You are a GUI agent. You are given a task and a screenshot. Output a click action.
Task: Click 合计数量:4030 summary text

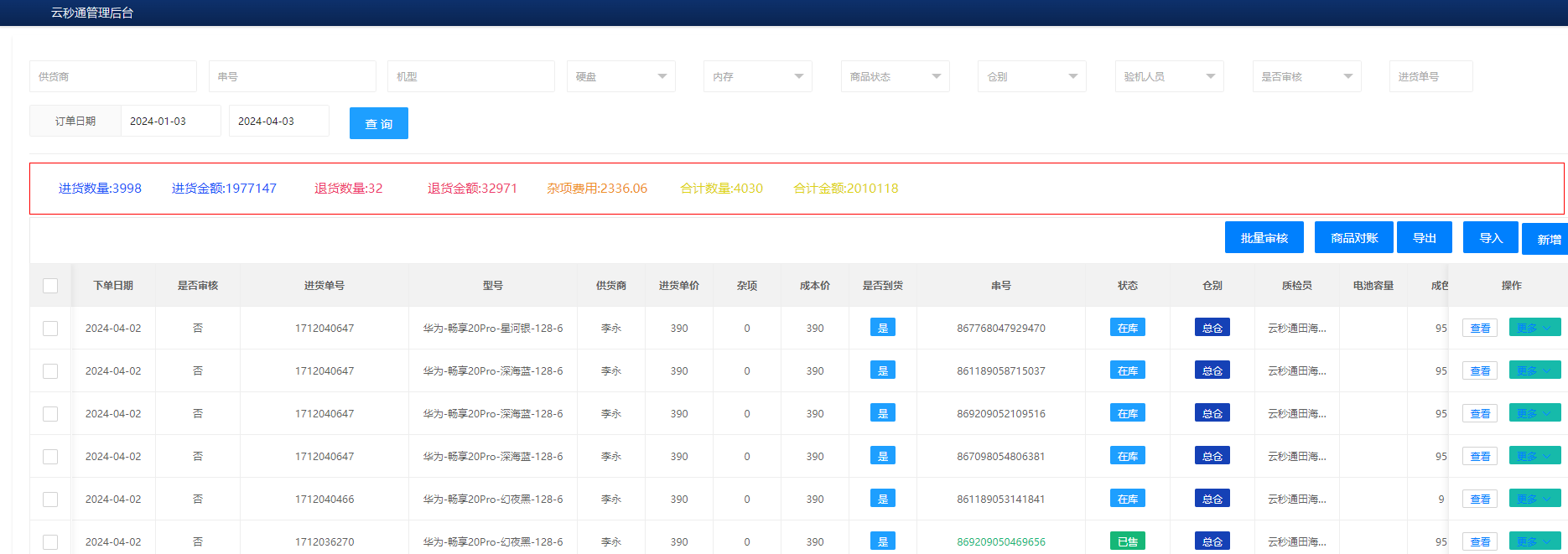coord(722,189)
